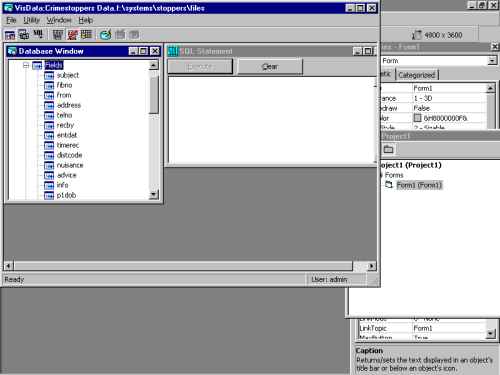Click the SQL Statement window title icon
Viewport: 500px width, 375px height.
point(173,51)
